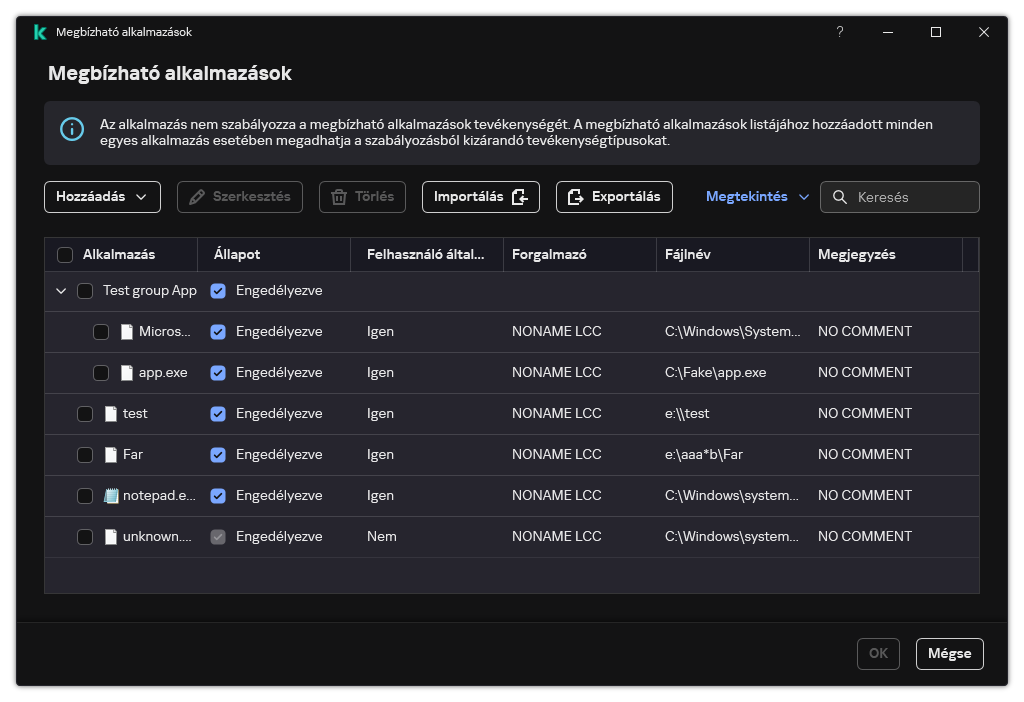Click the magnifier icon in search box
The width and height of the screenshot is (1024, 702).
click(840, 197)
